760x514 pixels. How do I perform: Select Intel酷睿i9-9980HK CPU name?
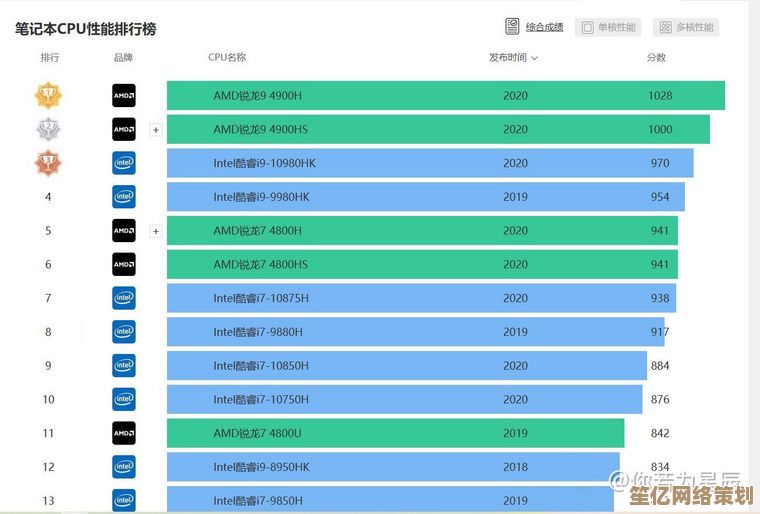[x=261, y=197]
